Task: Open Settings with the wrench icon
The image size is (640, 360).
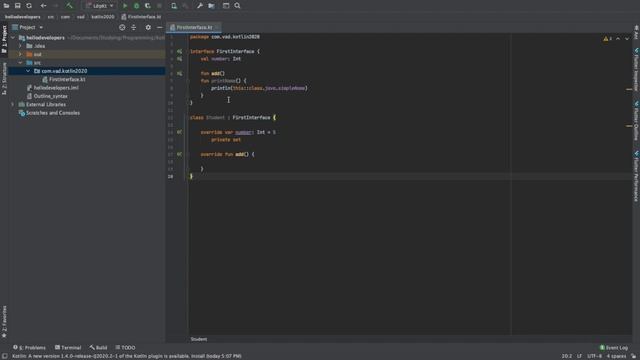Action: tap(200, 6)
